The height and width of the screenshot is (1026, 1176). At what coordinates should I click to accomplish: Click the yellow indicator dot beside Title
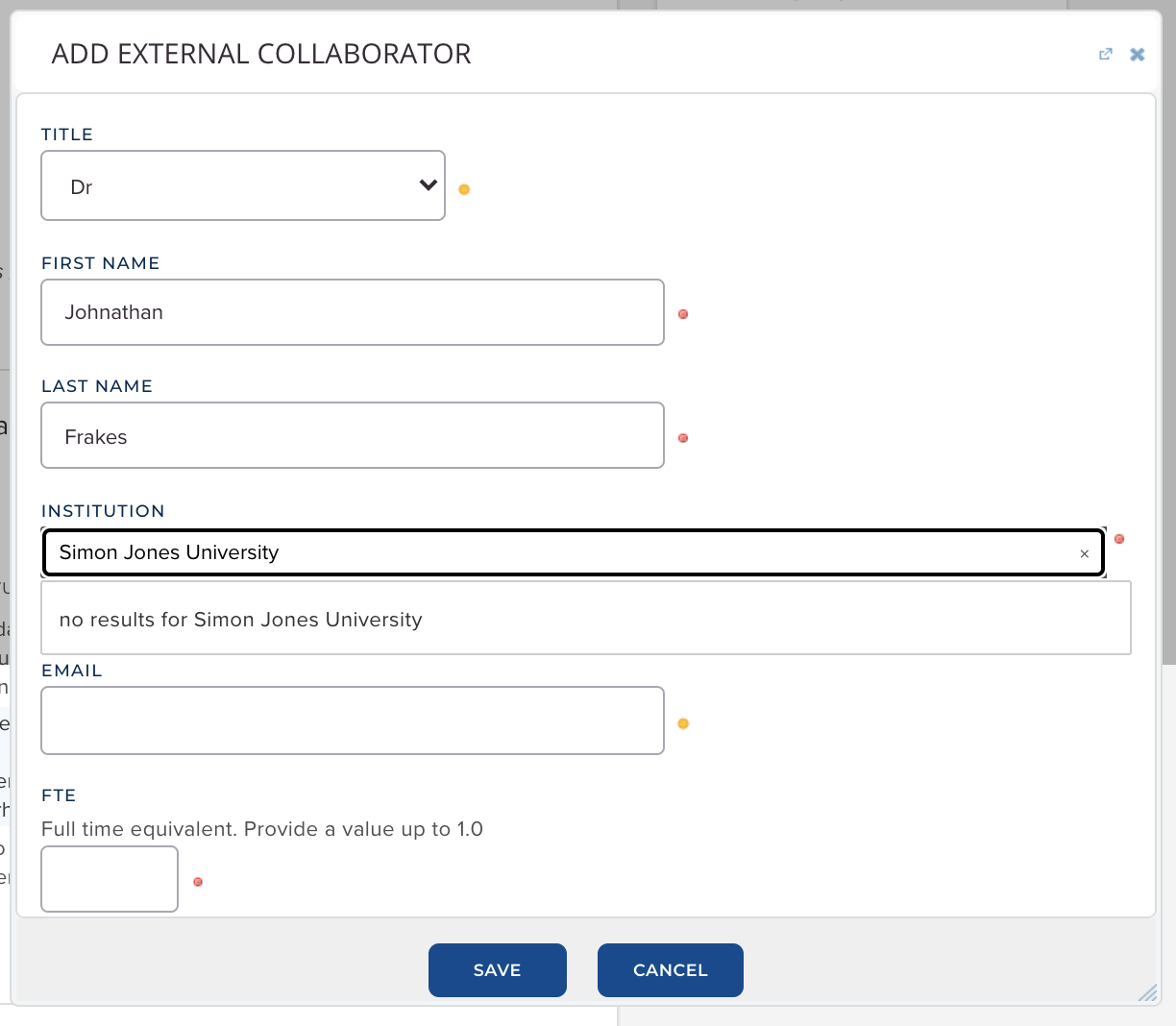click(464, 189)
